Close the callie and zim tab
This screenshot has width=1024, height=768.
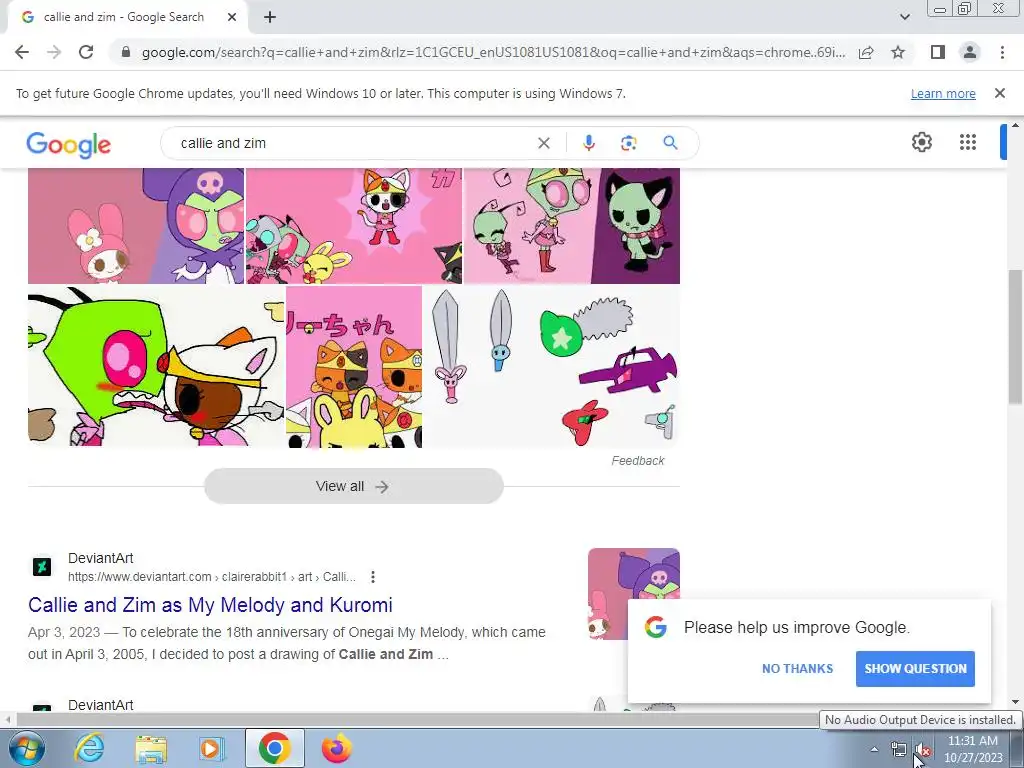[x=232, y=18]
